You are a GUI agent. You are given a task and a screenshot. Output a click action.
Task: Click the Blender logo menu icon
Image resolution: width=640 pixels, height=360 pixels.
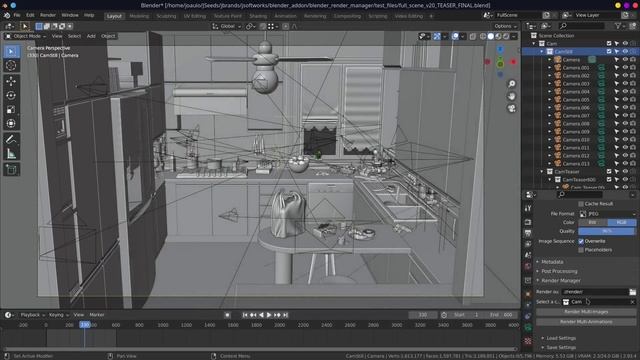pyautogui.click(x=7, y=15)
